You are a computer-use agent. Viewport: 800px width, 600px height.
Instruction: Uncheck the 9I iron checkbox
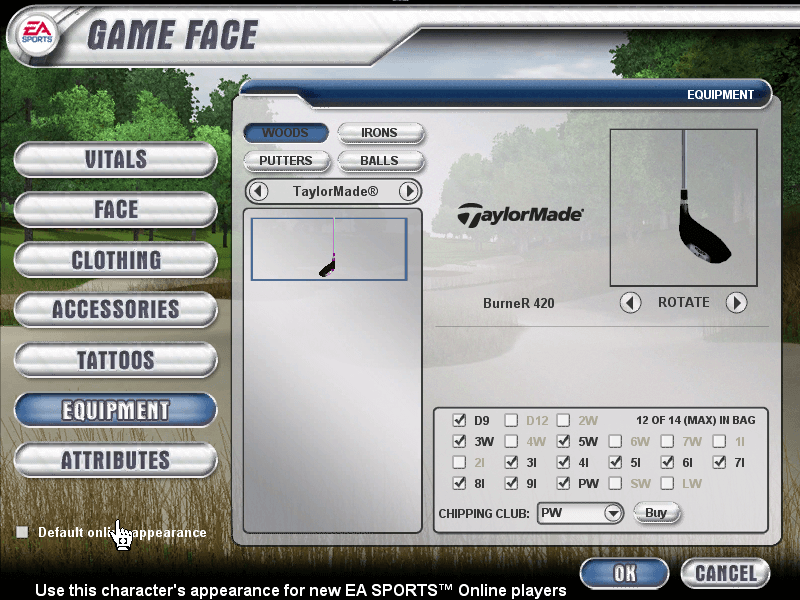(511, 483)
